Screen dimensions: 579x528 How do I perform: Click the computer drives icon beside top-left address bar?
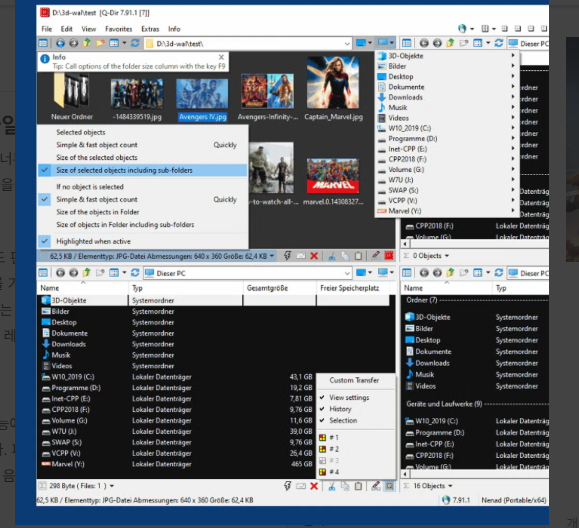pos(383,43)
